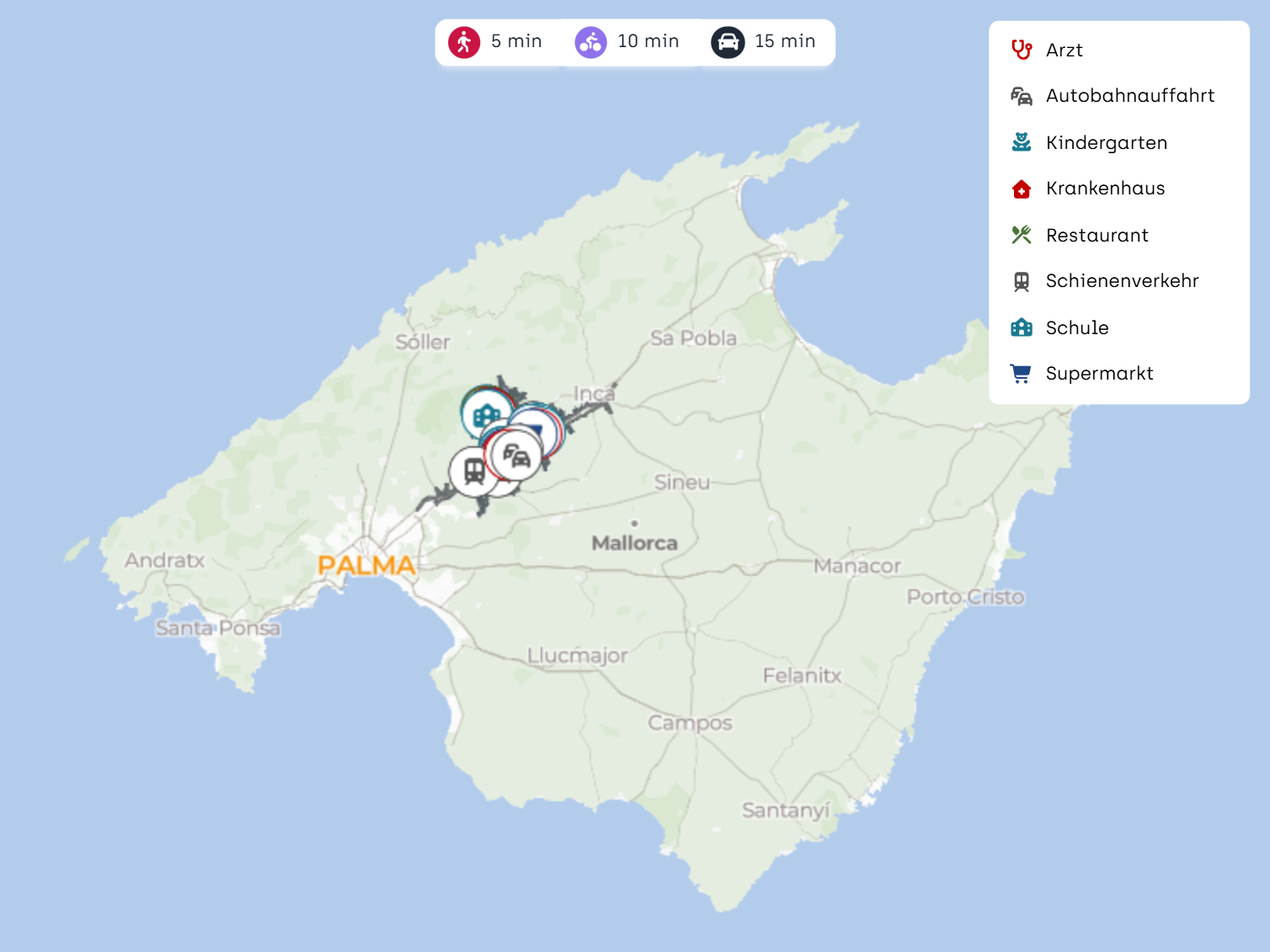Viewport: 1270px width, 952px height.
Task: Click the highway cars marker on map
Action: [x=516, y=455]
